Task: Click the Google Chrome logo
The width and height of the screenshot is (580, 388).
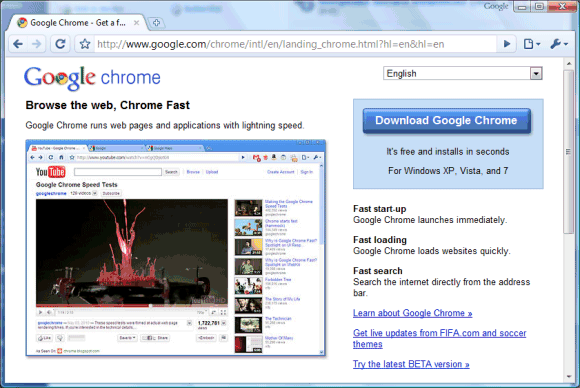Action: coord(92,78)
